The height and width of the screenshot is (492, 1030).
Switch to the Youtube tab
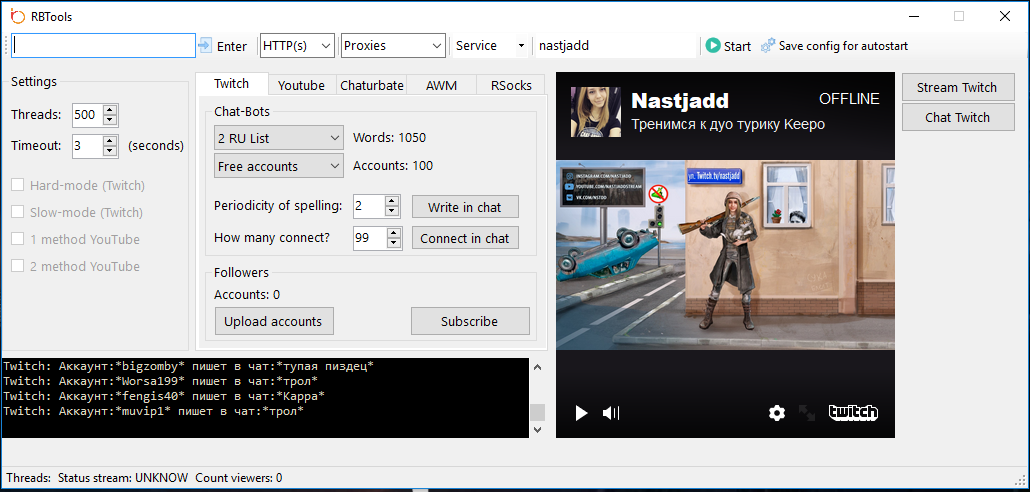pos(301,85)
